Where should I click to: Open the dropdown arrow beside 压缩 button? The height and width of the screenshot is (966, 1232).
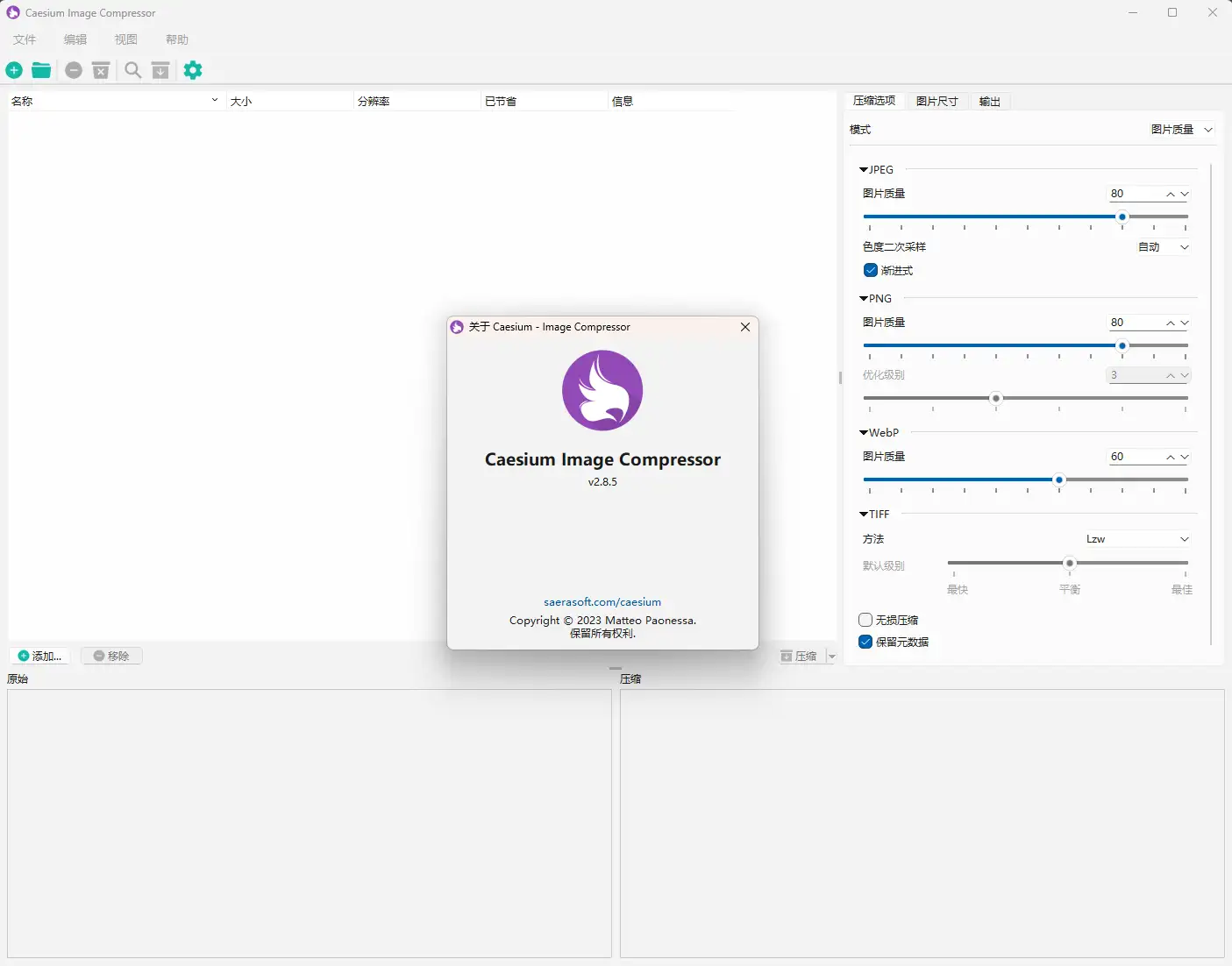[832, 656]
